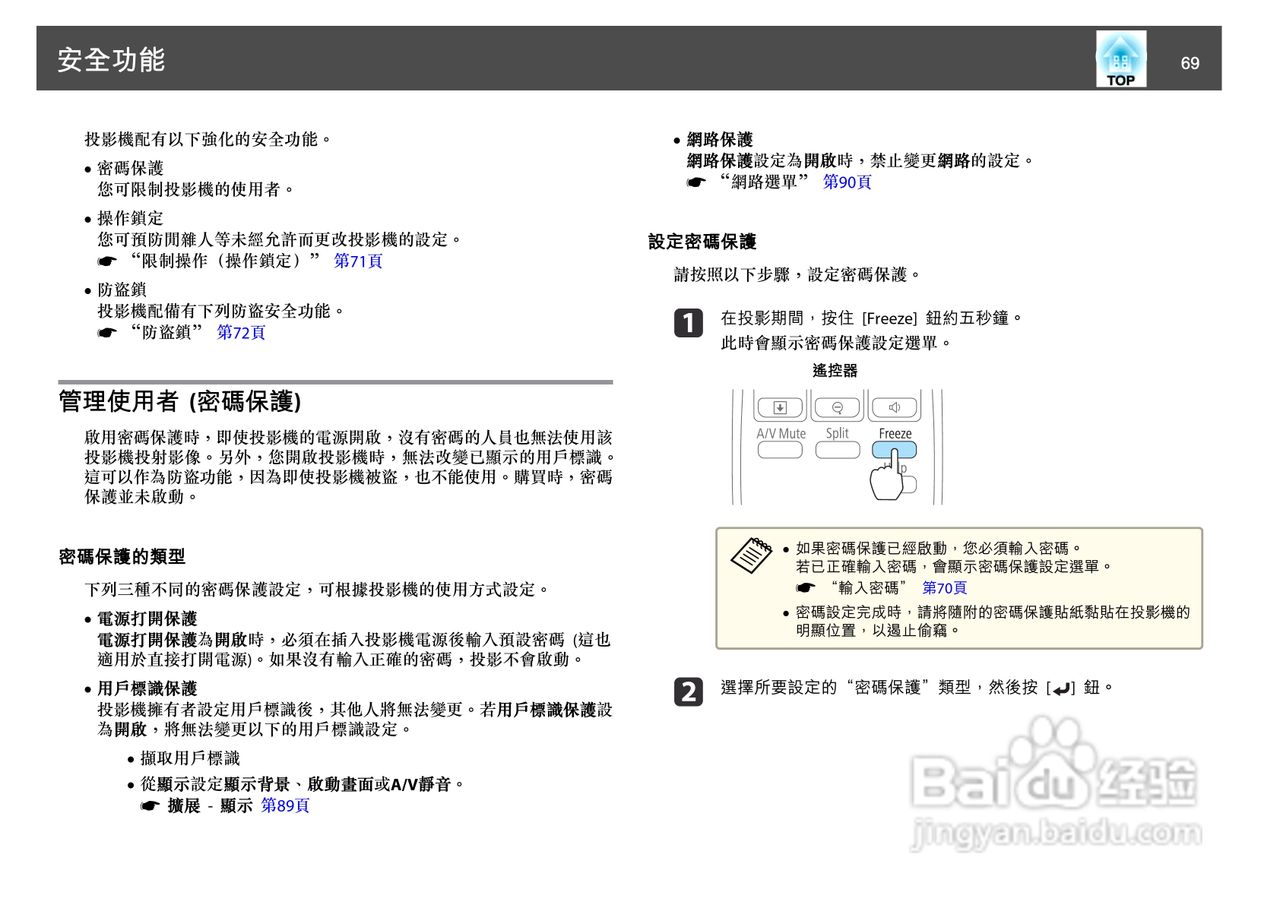Screen dimensions: 1280x905
Task: Click the intro line 投影機配有以下強化的安全功能。
Action: 208,140
